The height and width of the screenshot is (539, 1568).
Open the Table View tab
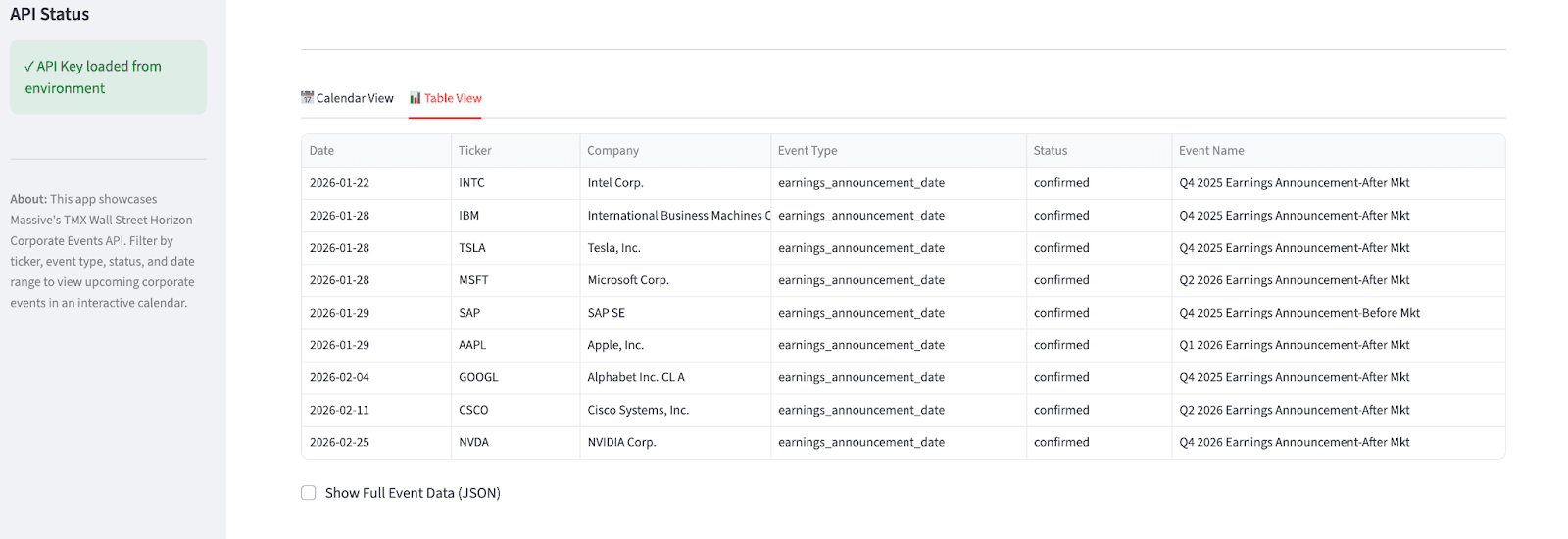tap(446, 98)
